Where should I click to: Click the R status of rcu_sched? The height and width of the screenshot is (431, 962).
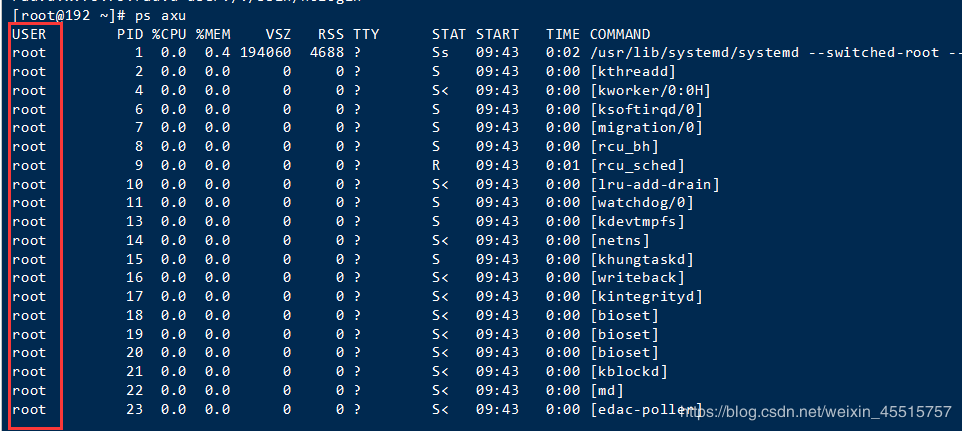point(437,165)
